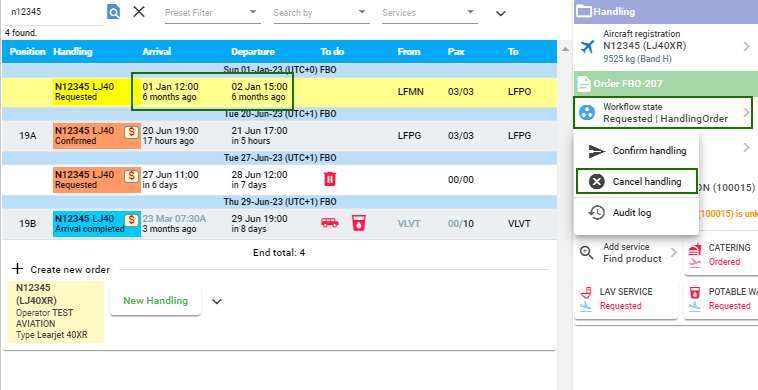Click the Sun 01-Jan-23 date group header
This screenshot has height=390, width=758.
click(x=279, y=70)
